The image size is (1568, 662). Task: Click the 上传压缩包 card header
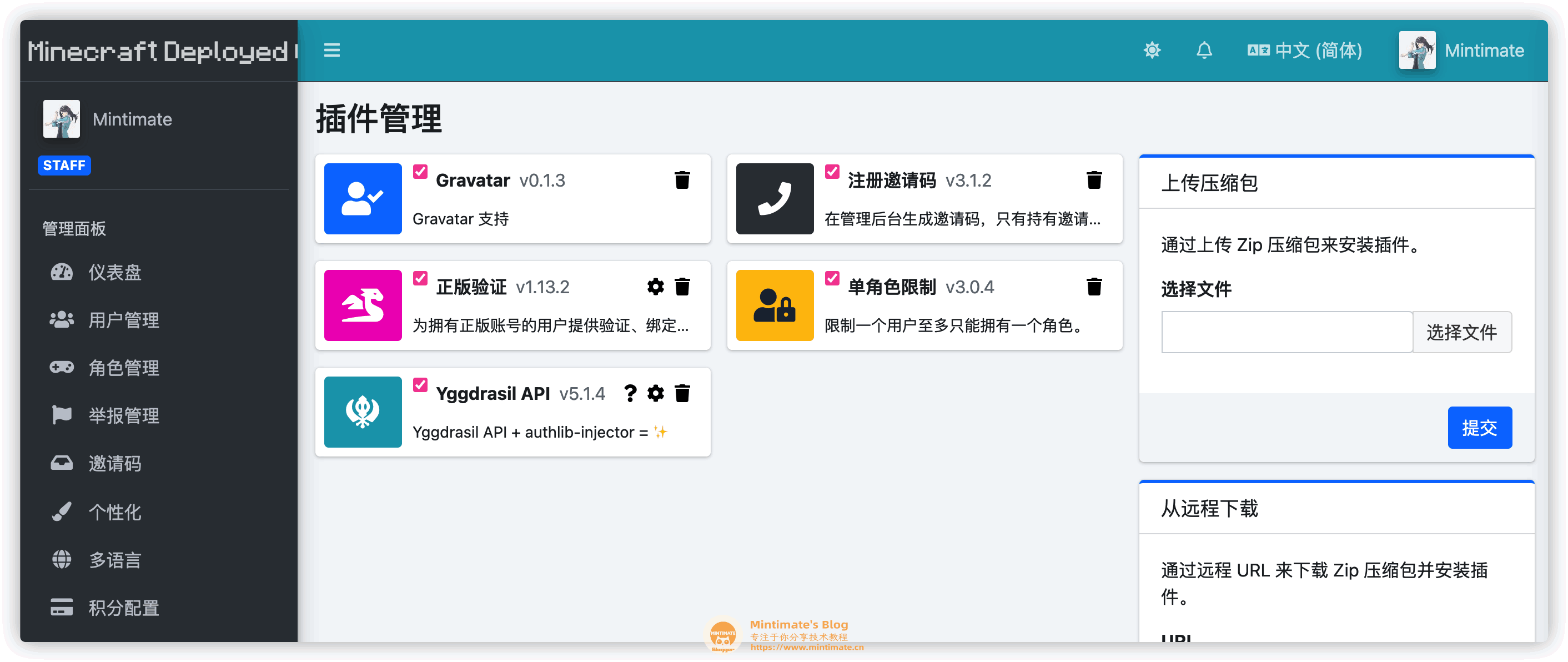(1336, 183)
